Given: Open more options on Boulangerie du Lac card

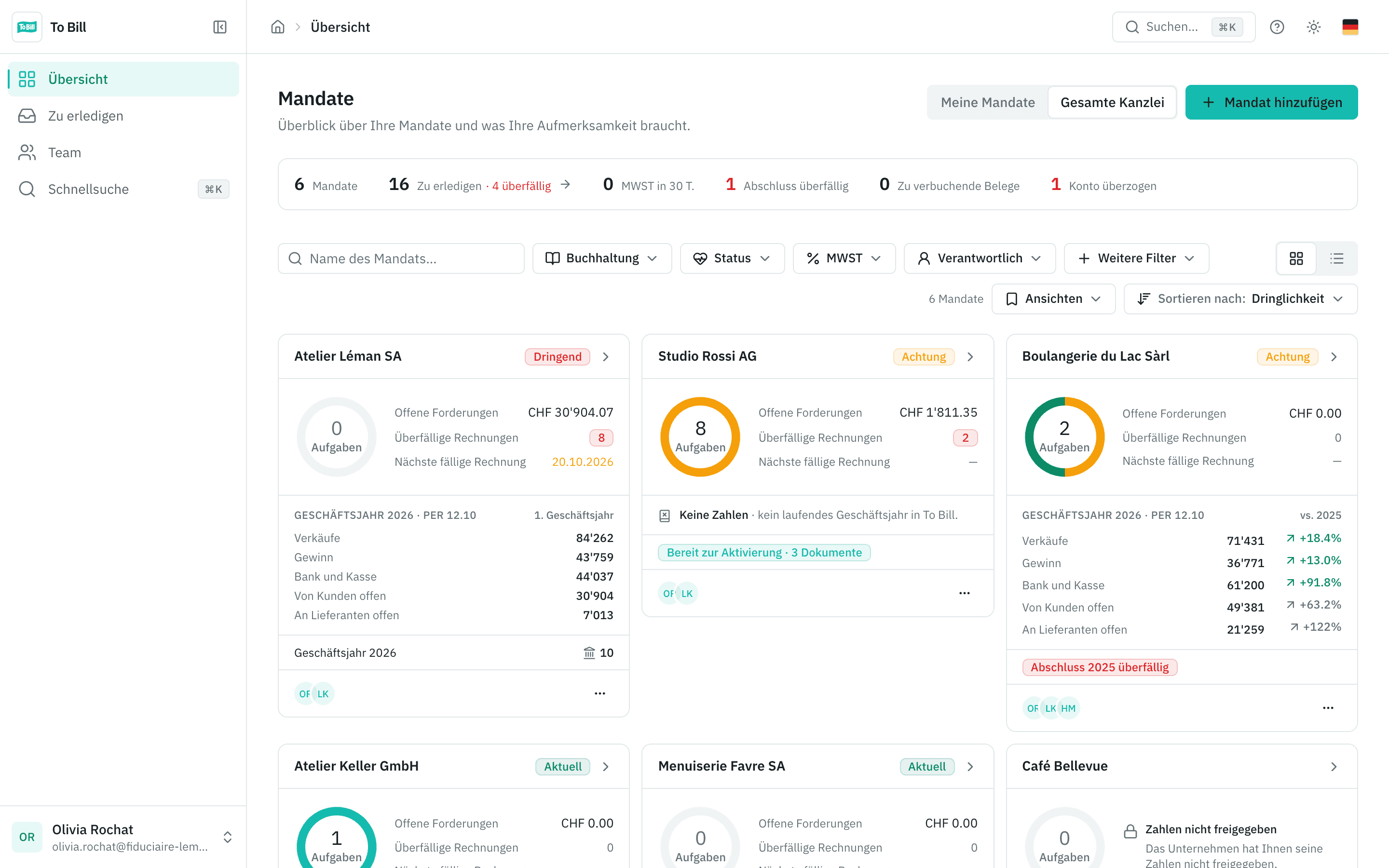Looking at the screenshot, I should coord(1328,708).
